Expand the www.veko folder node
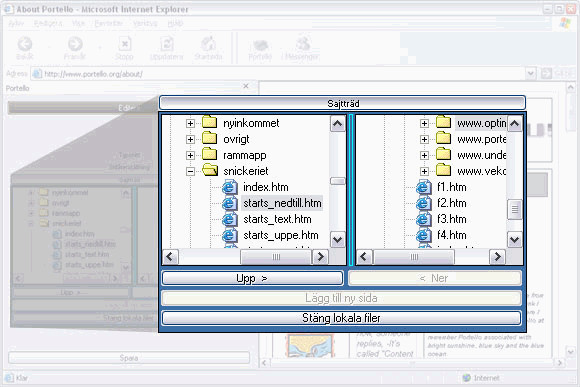This screenshot has width=580, height=387. [x=424, y=171]
